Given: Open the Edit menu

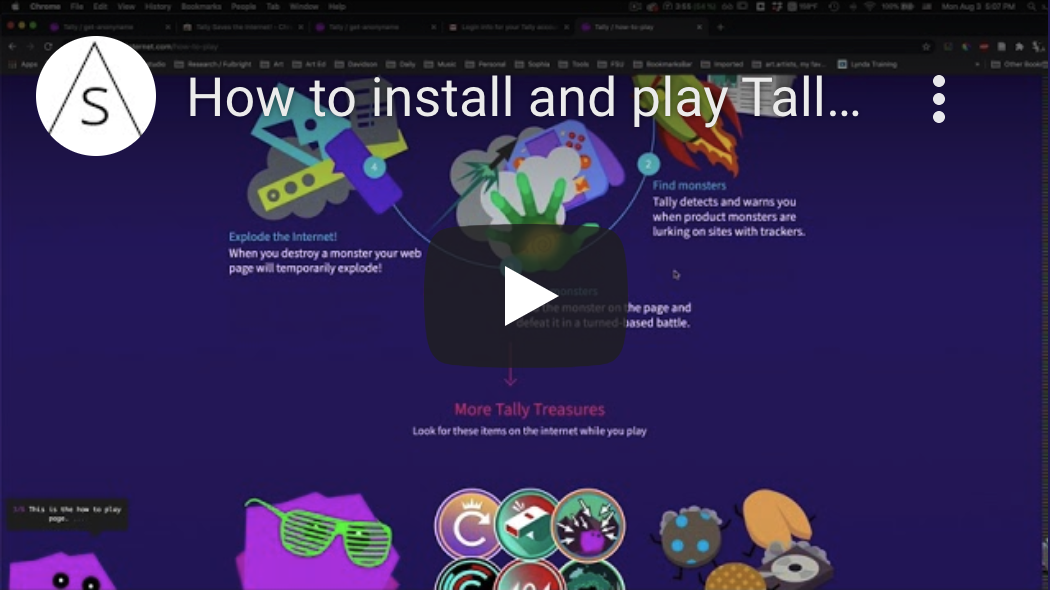Looking at the screenshot, I should click(x=100, y=7).
